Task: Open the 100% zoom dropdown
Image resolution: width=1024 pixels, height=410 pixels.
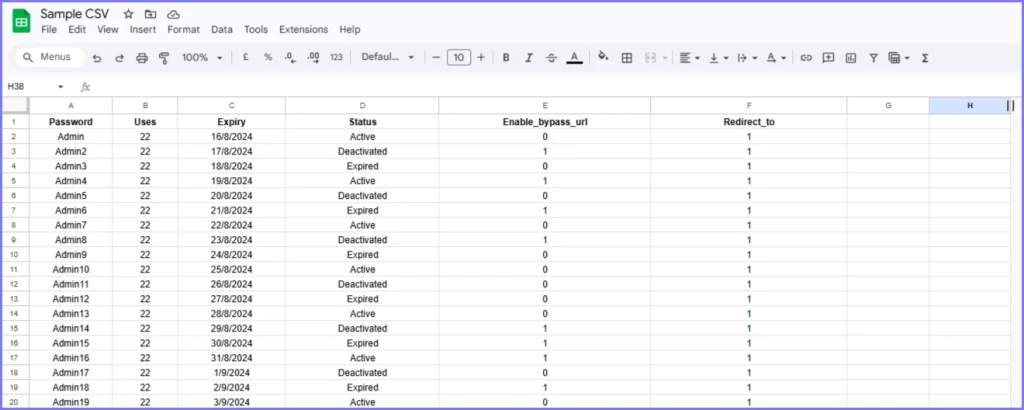Action: (203, 58)
